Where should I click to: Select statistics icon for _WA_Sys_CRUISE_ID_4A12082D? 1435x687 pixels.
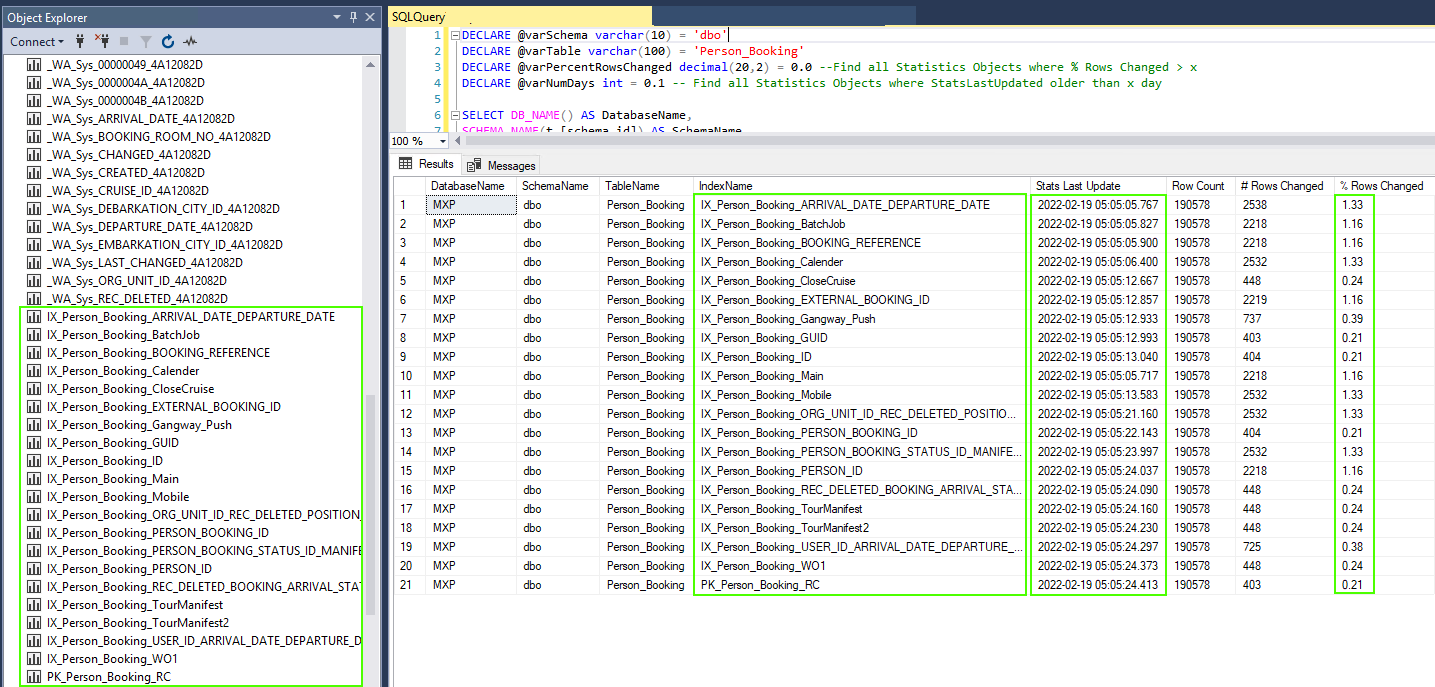34,191
